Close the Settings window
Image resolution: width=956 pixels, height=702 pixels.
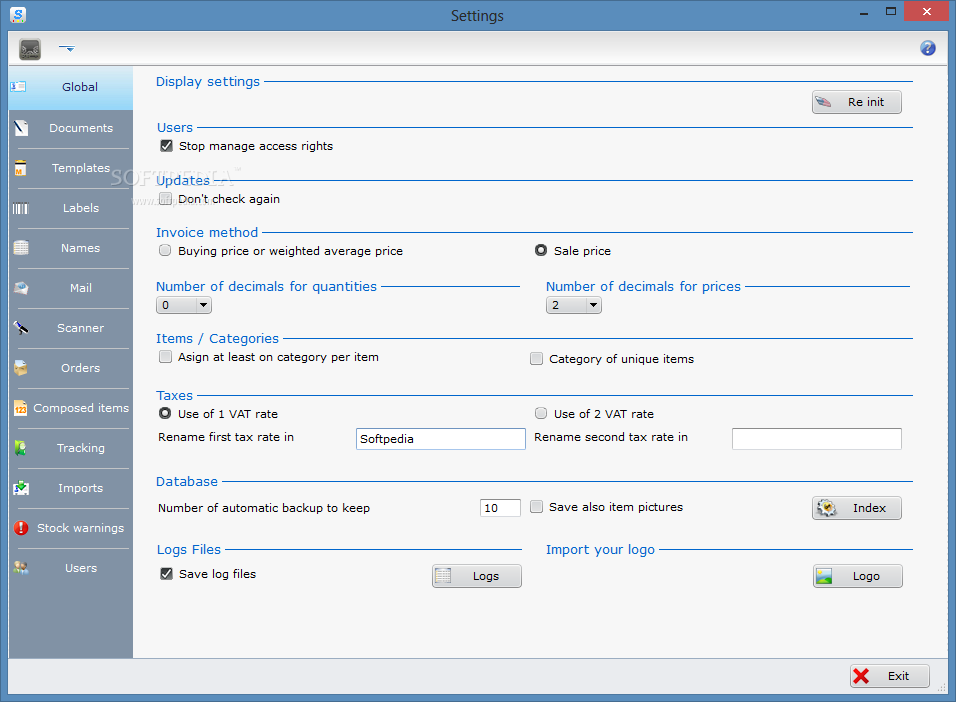(x=927, y=11)
